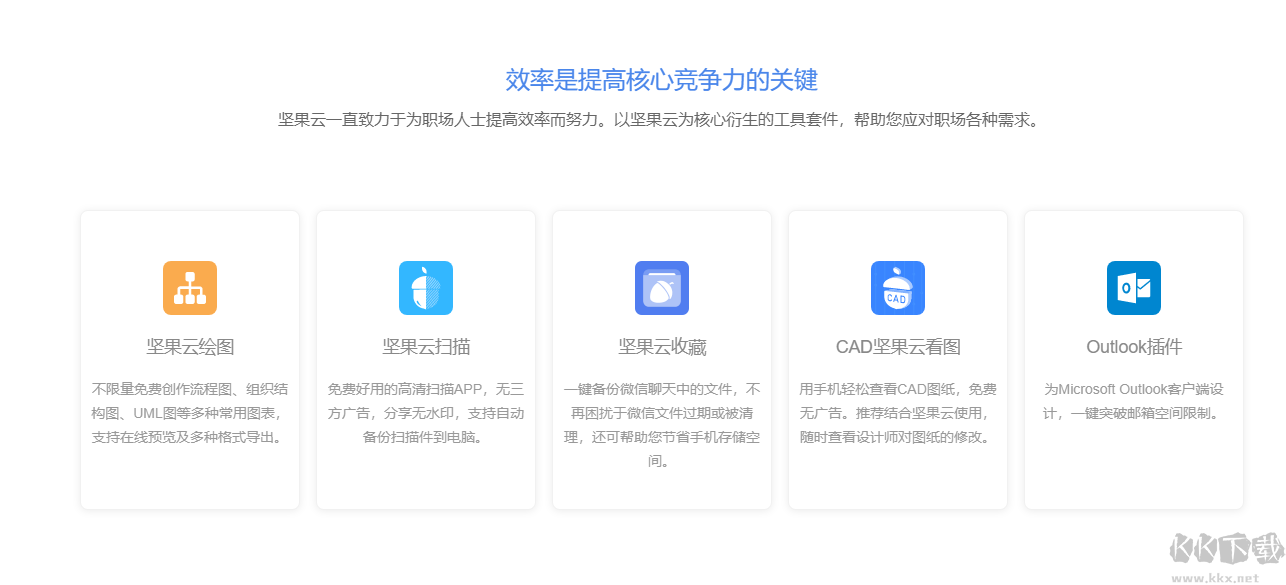Click the Outlook插件 Outlook icon

pyautogui.click(x=1133, y=288)
